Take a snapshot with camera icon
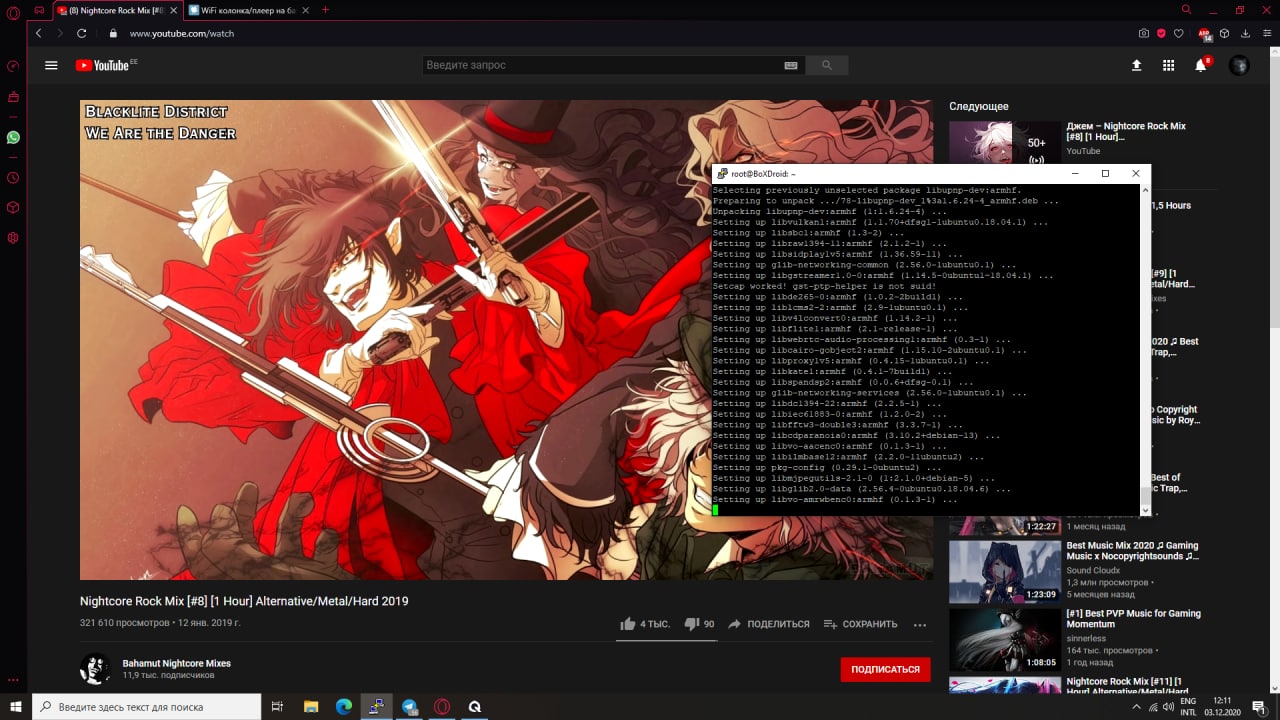1280x720 pixels. tap(1144, 33)
